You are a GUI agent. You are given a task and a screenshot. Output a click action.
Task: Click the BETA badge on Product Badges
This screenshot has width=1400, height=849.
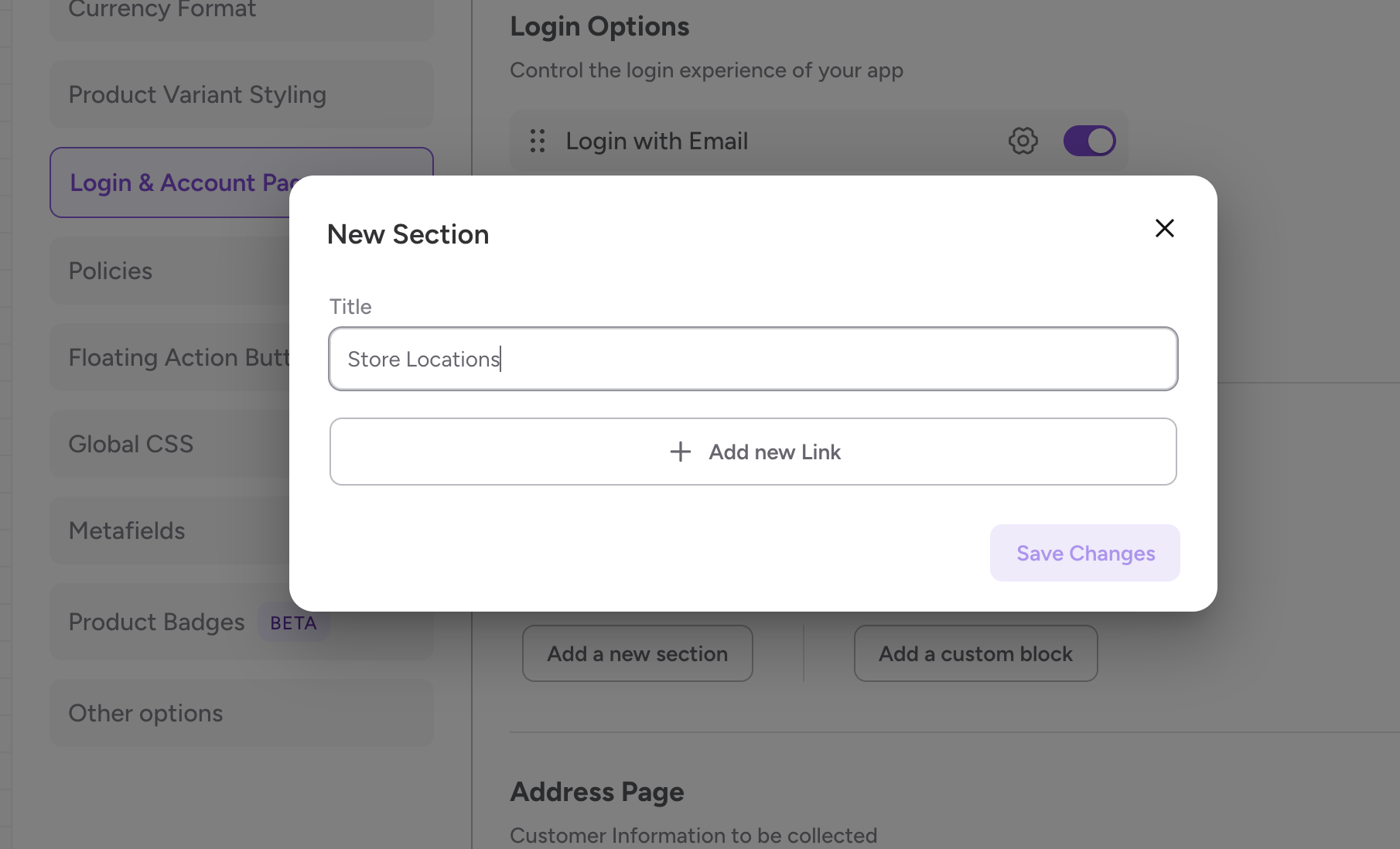[x=293, y=623]
